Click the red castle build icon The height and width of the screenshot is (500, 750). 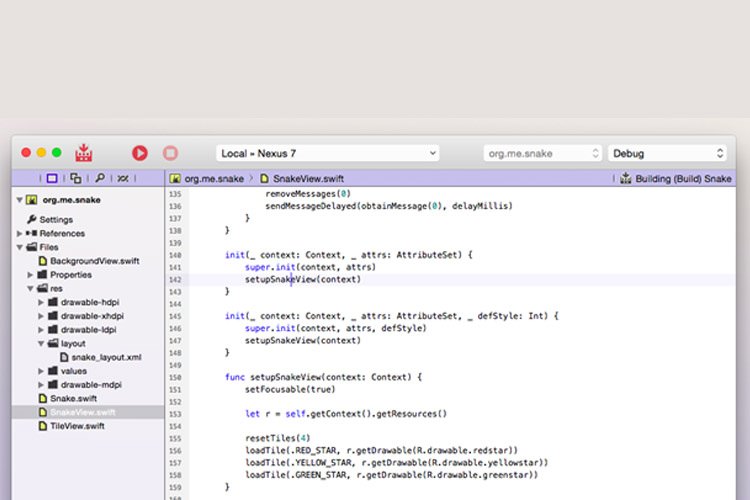point(84,153)
